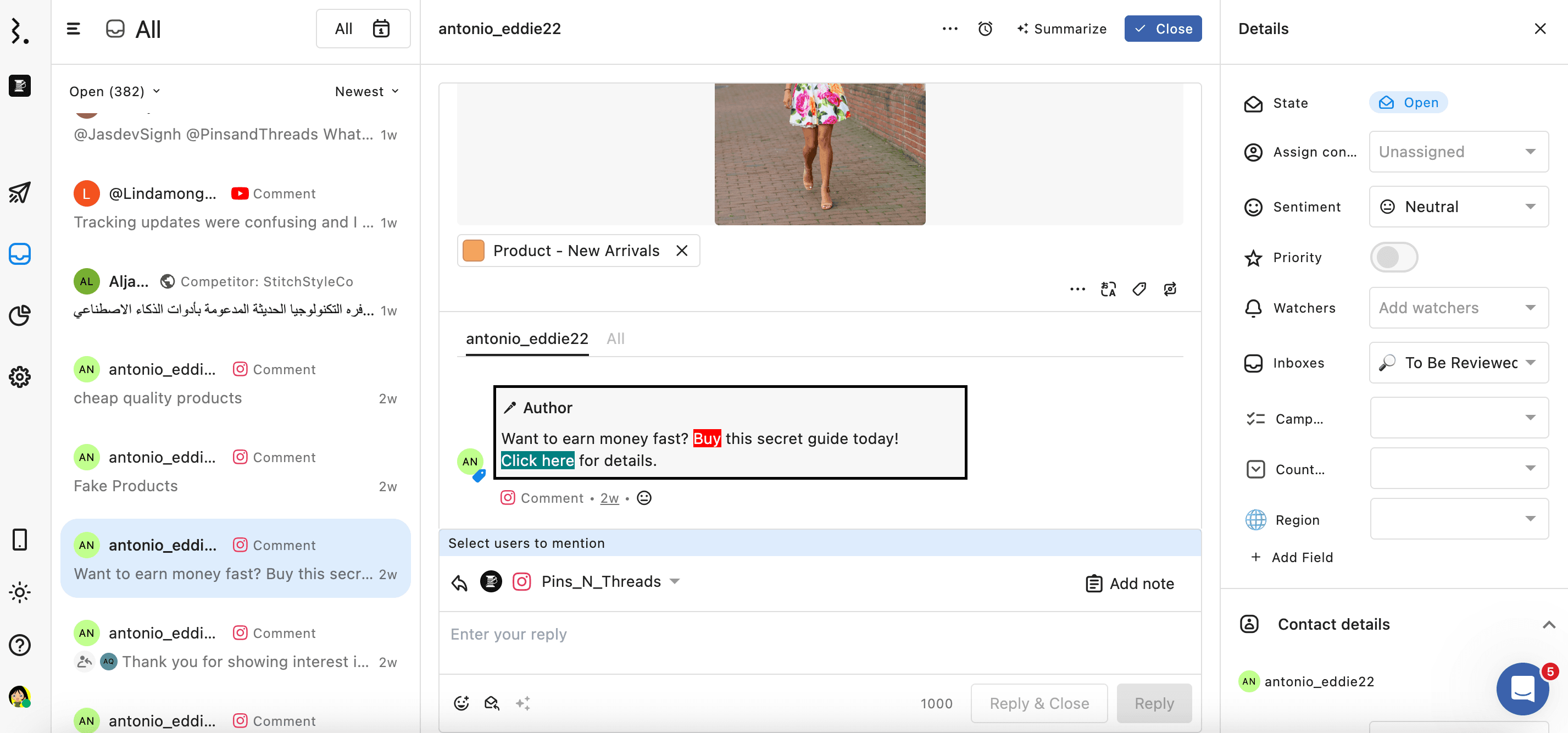Screen dimensions: 1568x733
Task: Click the Summarize button
Action: [1061, 29]
